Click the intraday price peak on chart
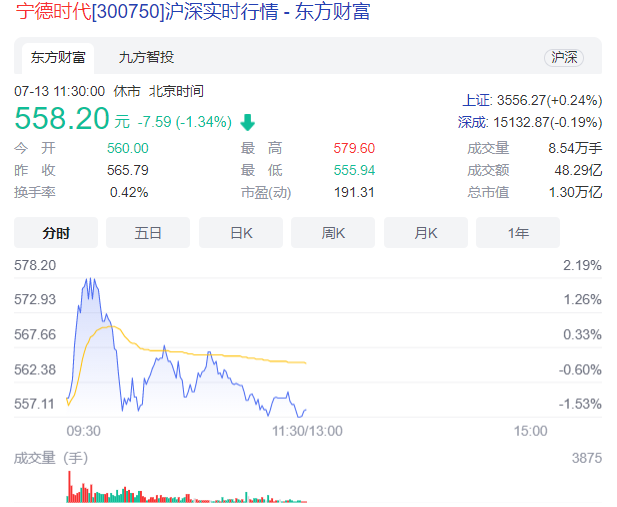Image resolution: width=617 pixels, height=507 pixels. 91,280
